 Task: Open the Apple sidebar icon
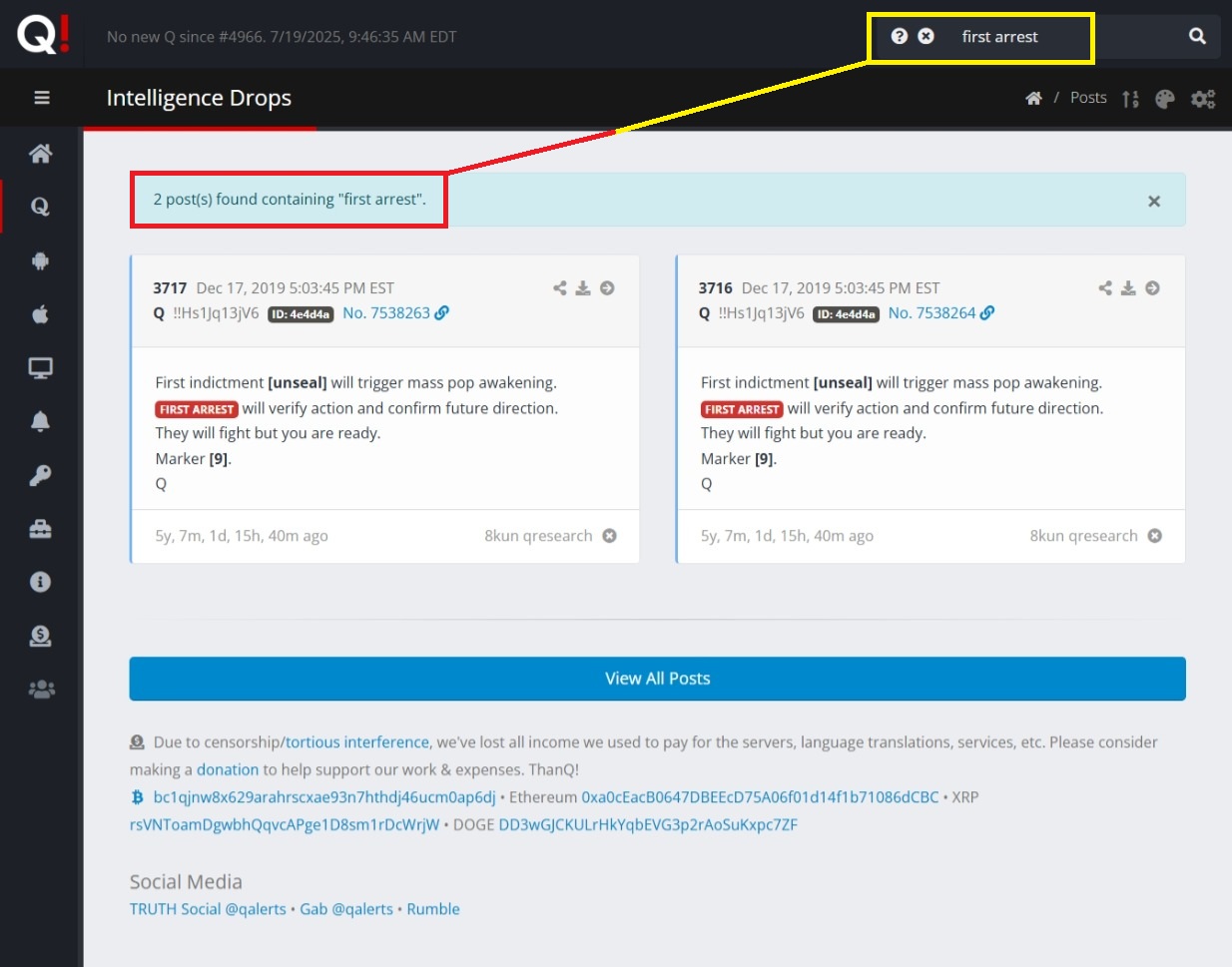click(41, 314)
